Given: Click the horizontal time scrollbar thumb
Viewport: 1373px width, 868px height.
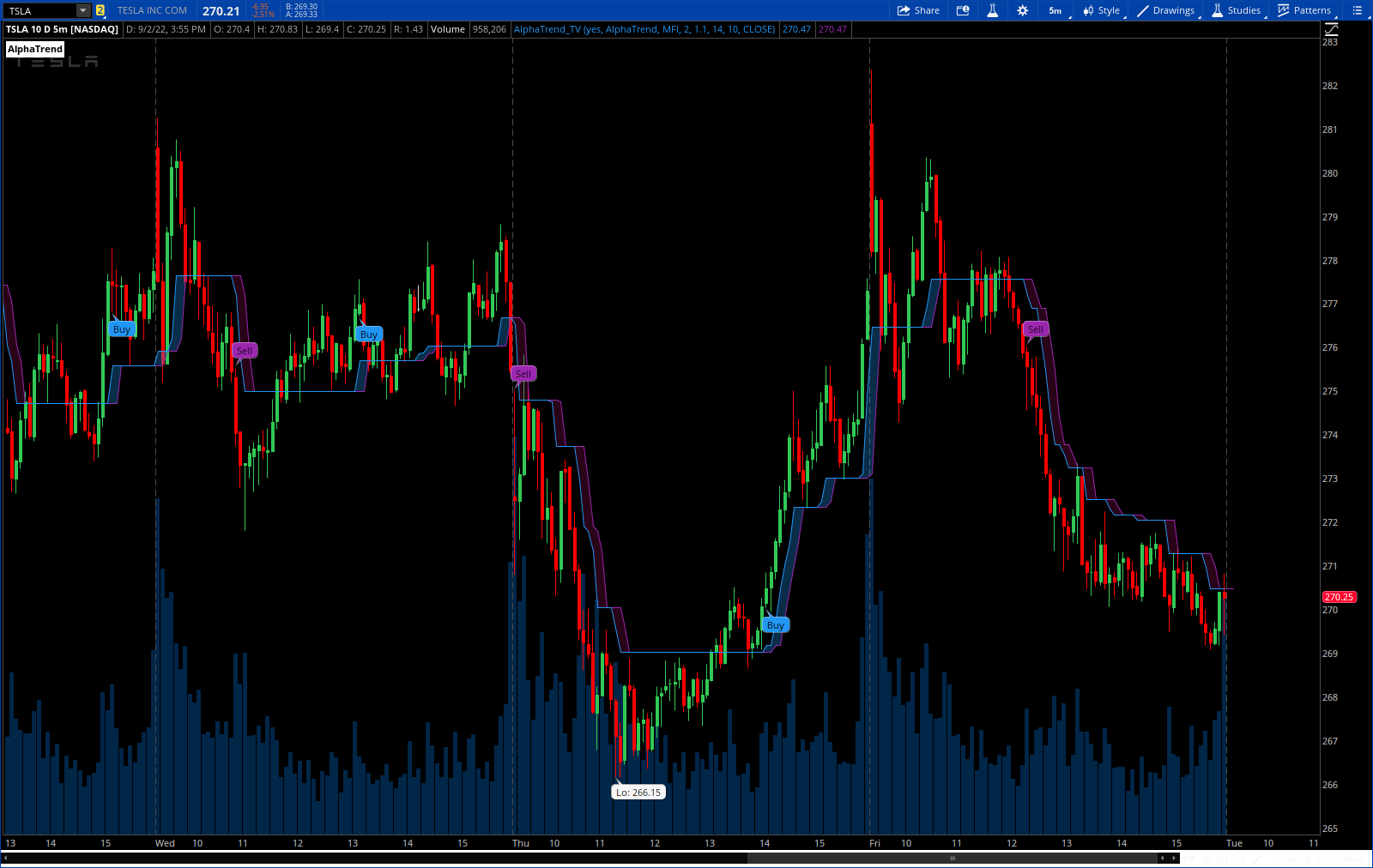Looking at the screenshot, I should click(952, 858).
